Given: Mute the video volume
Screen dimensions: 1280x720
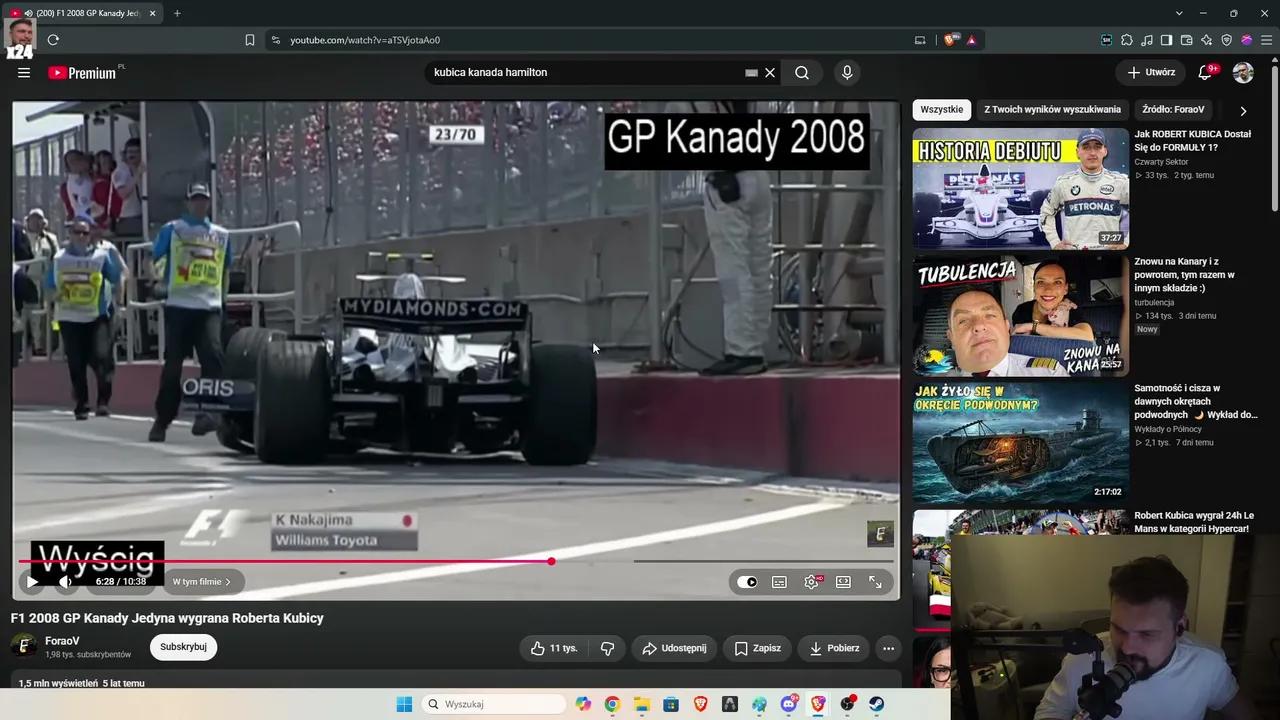Looking at the screenshot, I should [66, 581].
